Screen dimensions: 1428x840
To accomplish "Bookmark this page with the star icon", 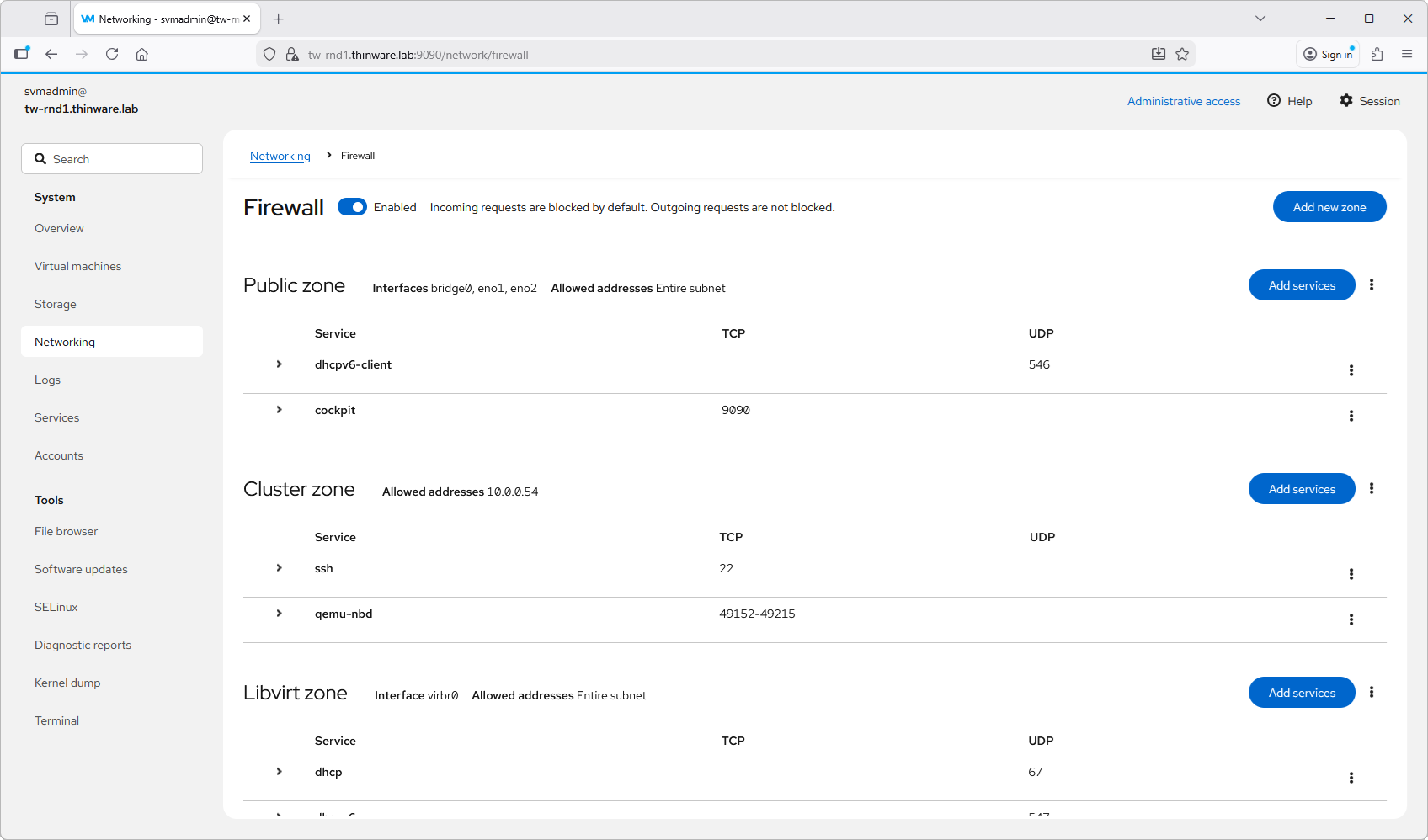I will (1182, 54).
